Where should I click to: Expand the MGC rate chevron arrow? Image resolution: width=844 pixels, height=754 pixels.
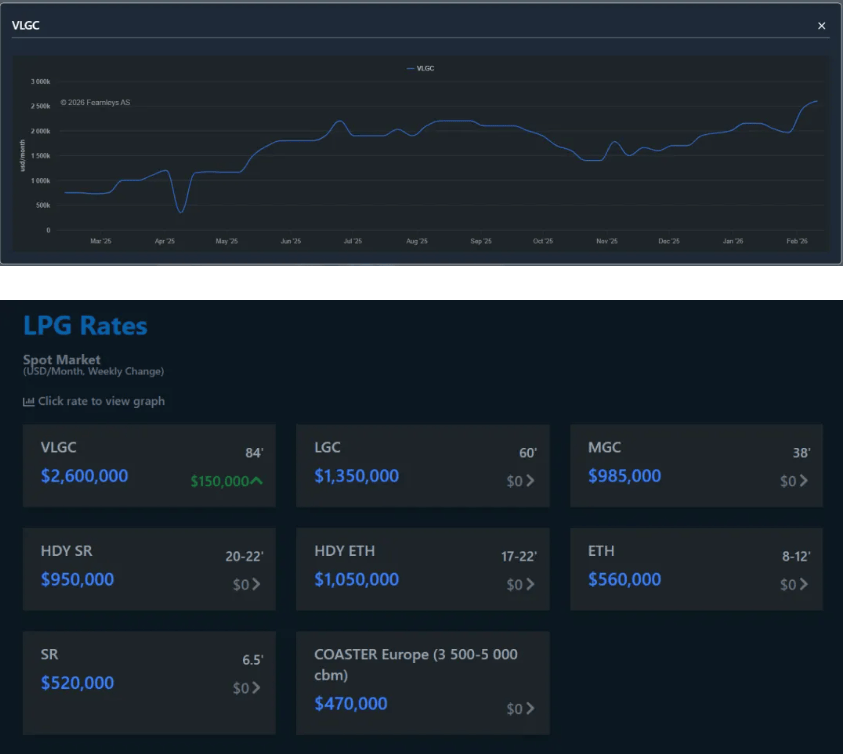[804, 481]
